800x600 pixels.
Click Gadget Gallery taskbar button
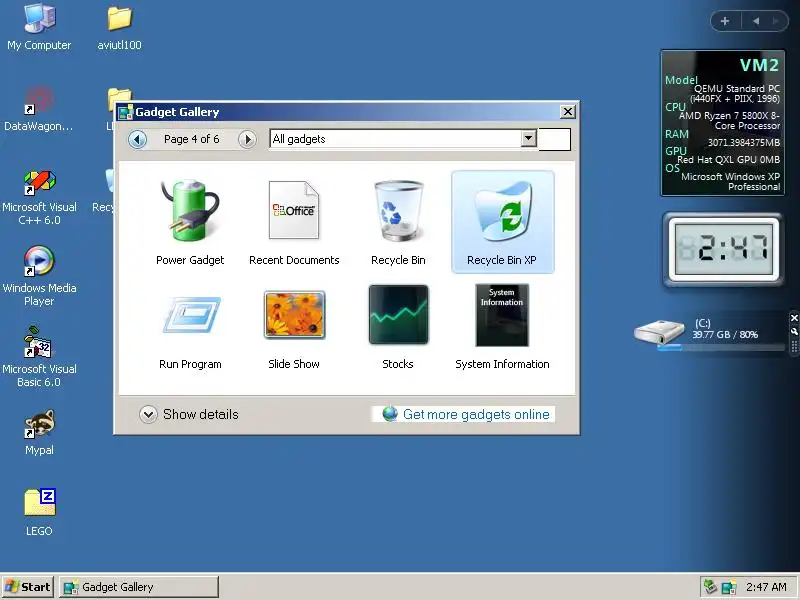tap(139, 587)
